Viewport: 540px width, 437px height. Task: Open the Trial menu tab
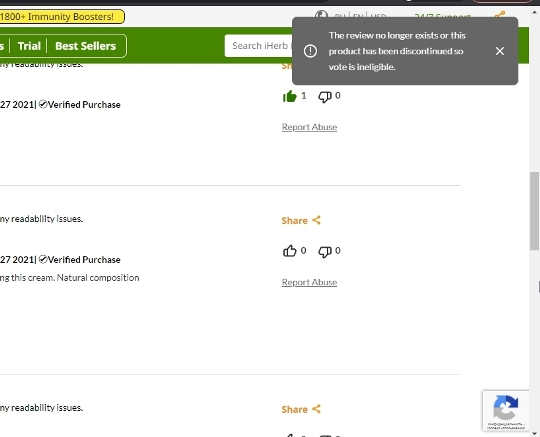coord(29,46)
